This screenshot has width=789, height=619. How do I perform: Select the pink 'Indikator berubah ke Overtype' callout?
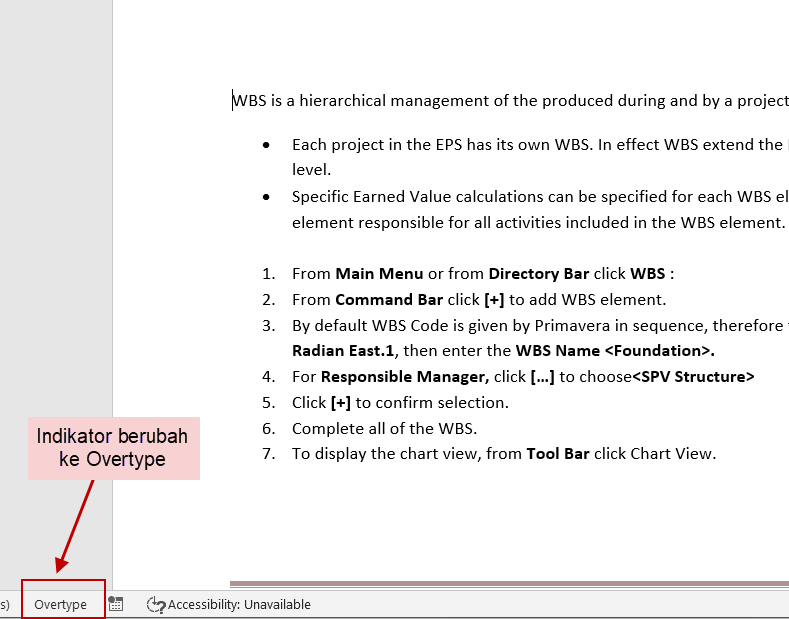tap(113, 447)
